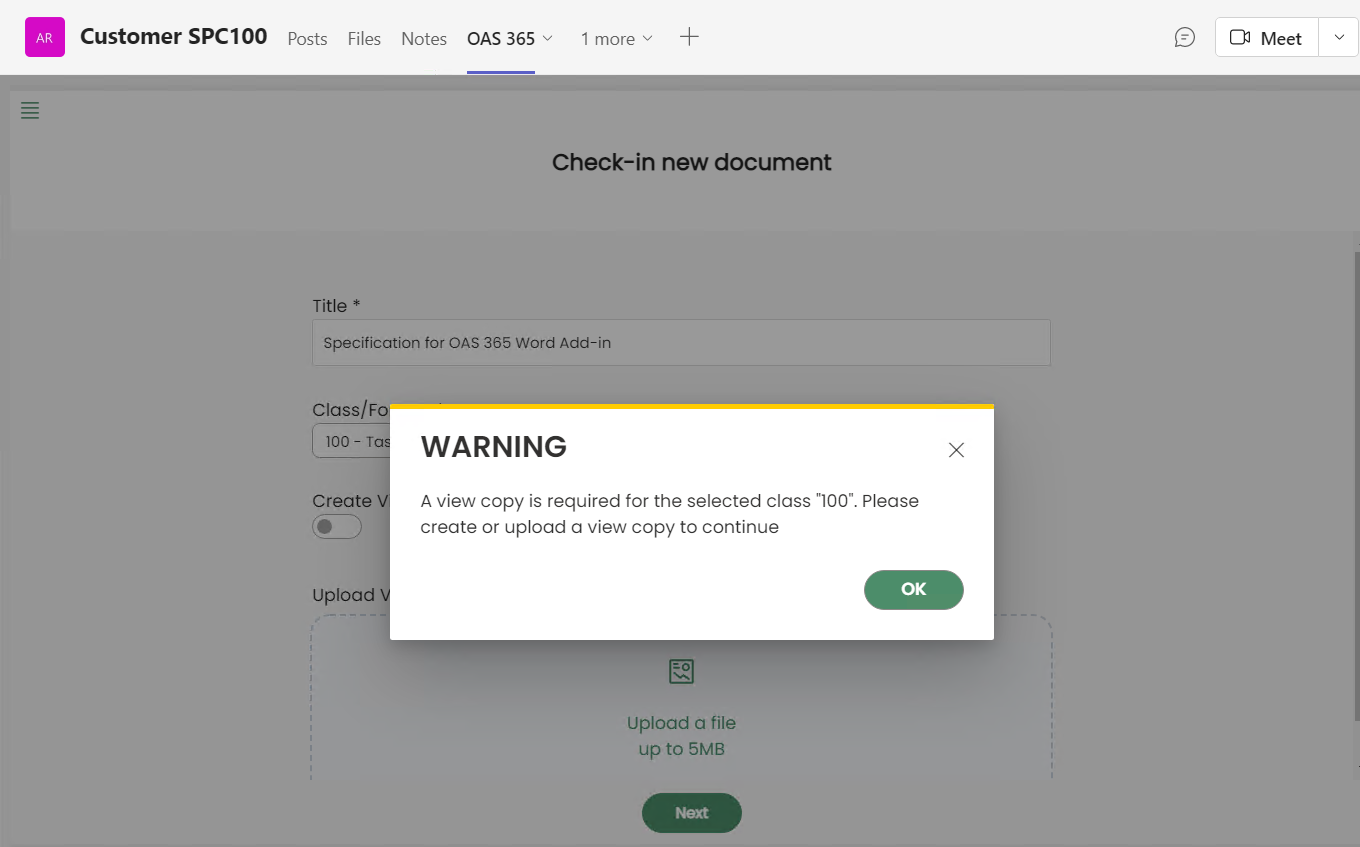The height and width of the screenshot is (847, 1360).
Task: Switch to the Posts tab
Action: 307,39
